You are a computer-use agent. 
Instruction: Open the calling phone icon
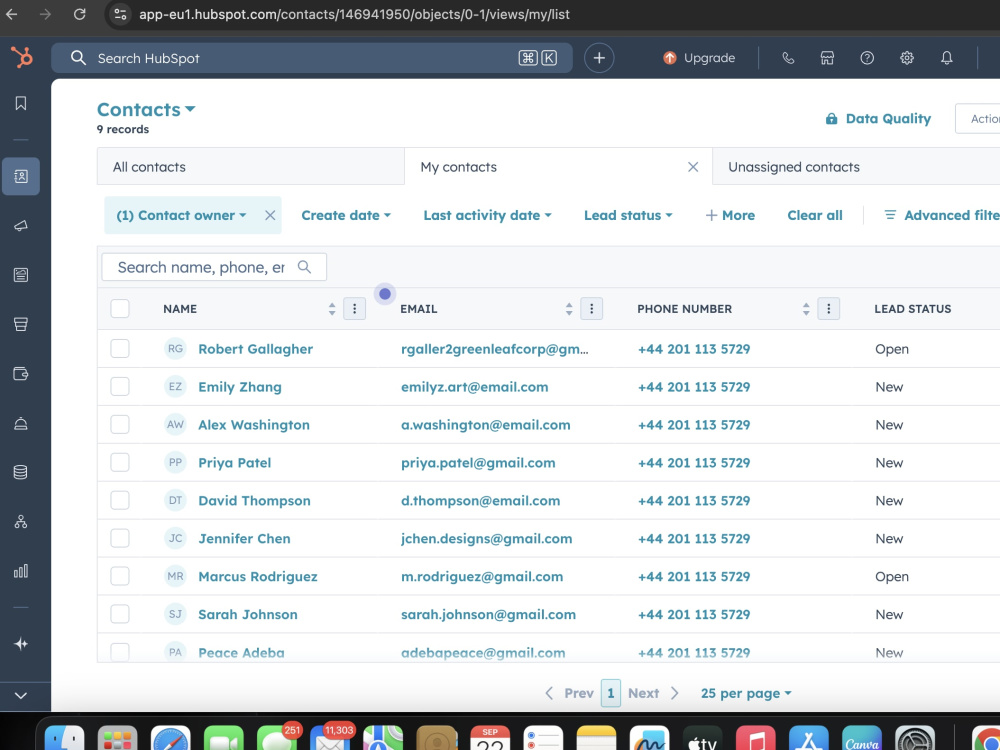tap(788, 58)
